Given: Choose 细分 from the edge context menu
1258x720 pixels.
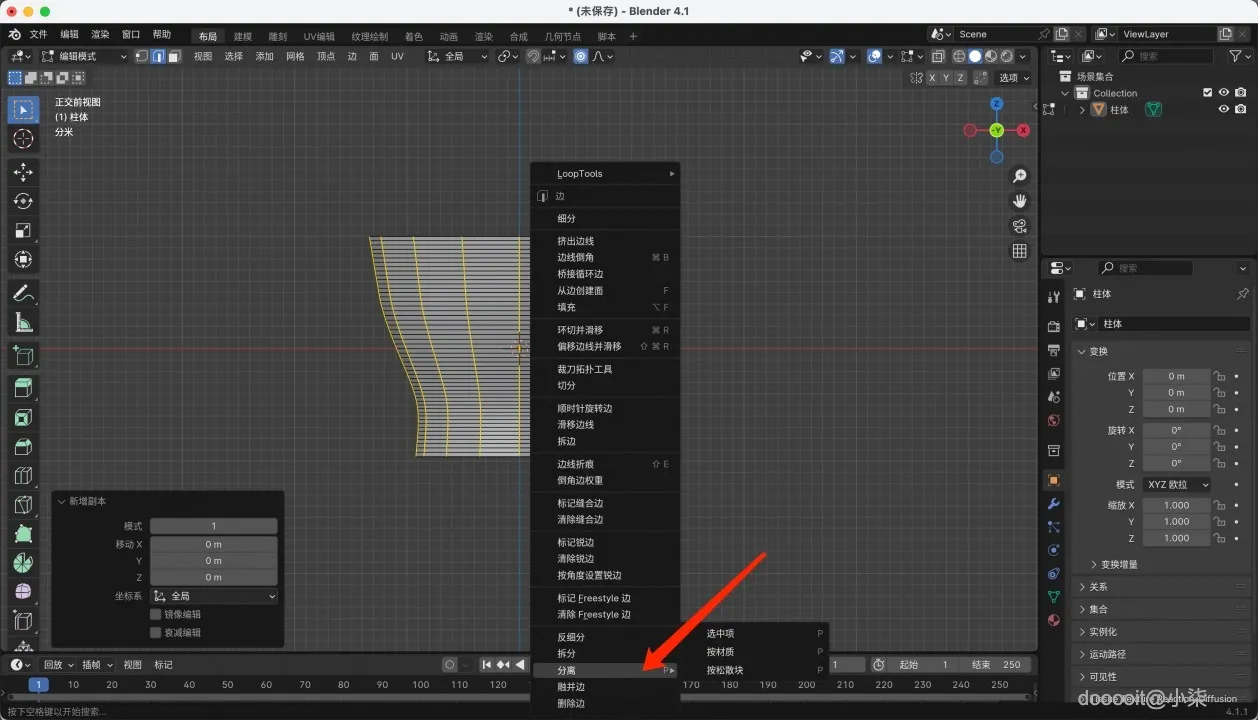Looking at the screenshot, I should [567, 218].
